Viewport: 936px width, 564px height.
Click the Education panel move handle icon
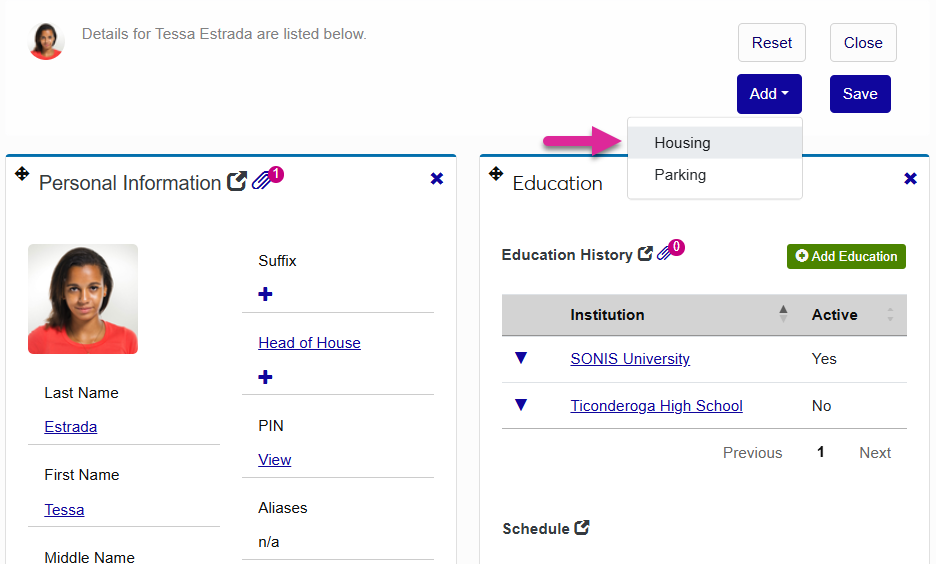(495, 174)
